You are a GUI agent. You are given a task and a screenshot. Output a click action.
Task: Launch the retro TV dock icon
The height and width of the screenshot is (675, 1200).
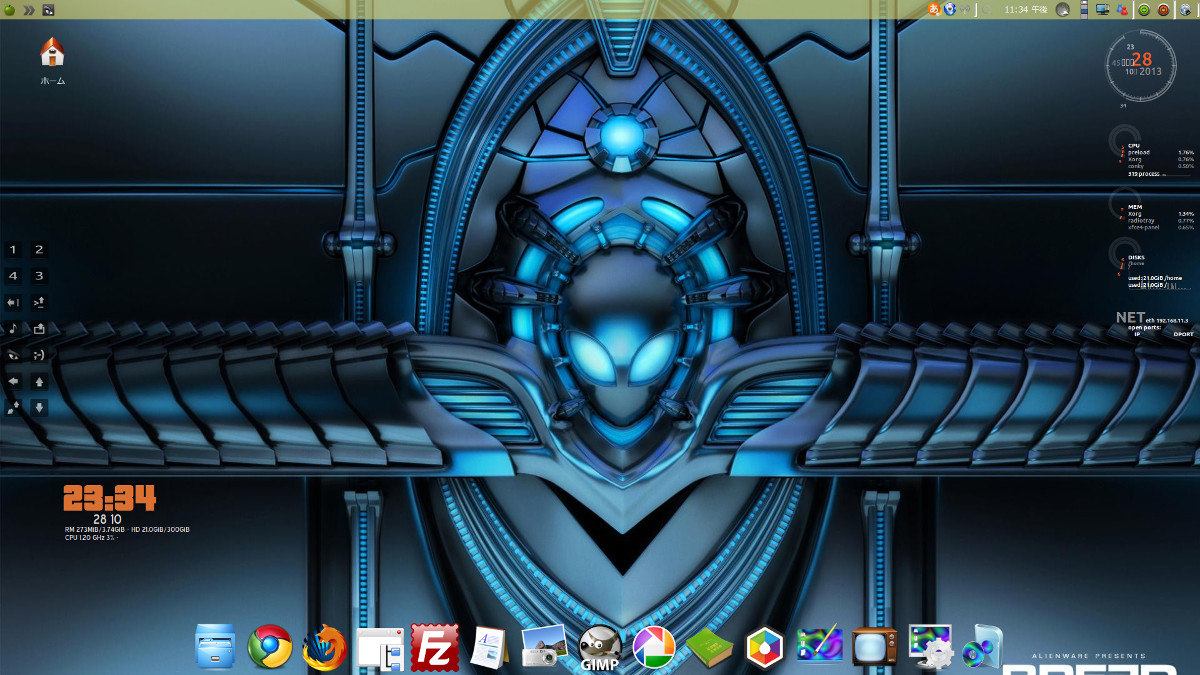point(875,647)
